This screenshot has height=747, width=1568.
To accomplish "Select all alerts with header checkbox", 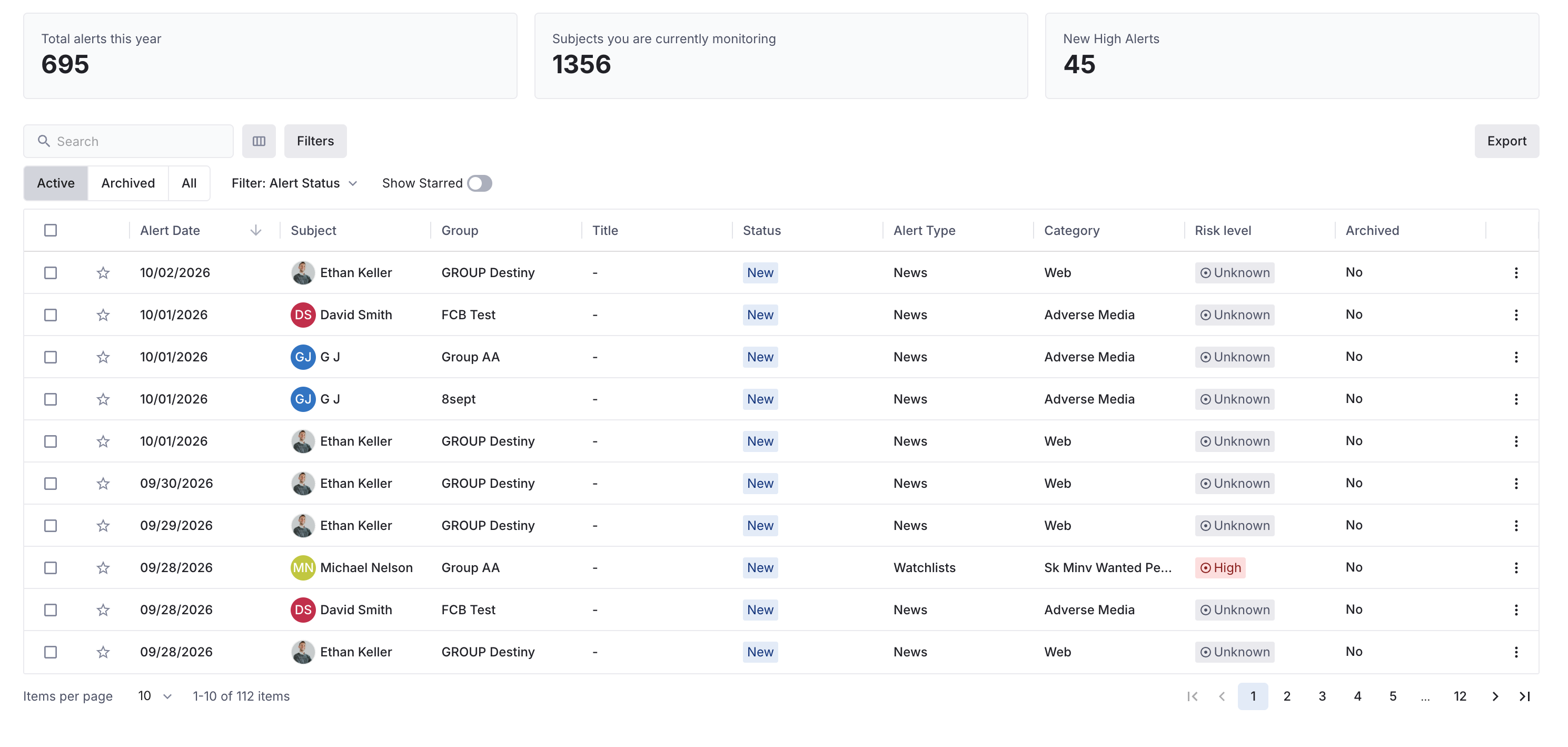I will coord(51,230).
